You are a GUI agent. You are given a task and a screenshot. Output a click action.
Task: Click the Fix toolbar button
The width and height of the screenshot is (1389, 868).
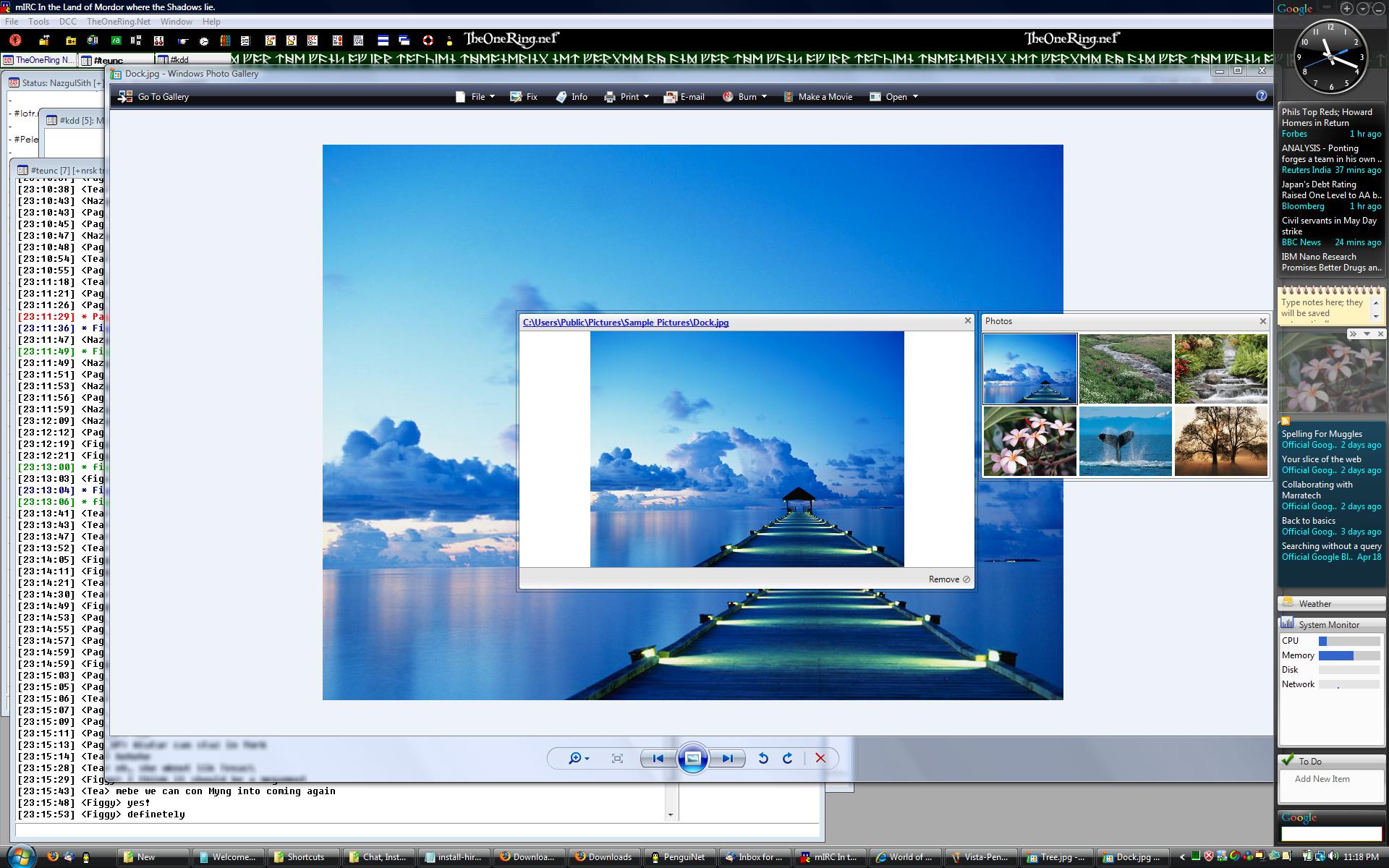[524, 97]
